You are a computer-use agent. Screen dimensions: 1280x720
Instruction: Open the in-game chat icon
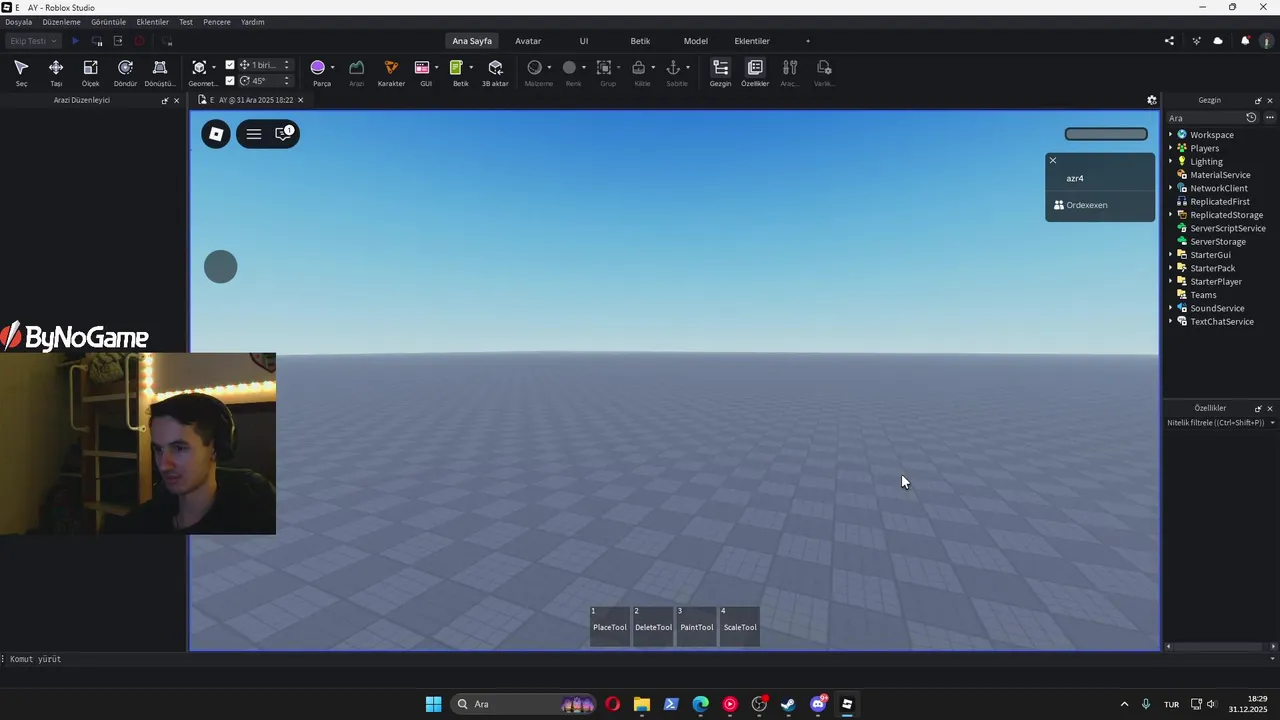click(x=284, y=133)
